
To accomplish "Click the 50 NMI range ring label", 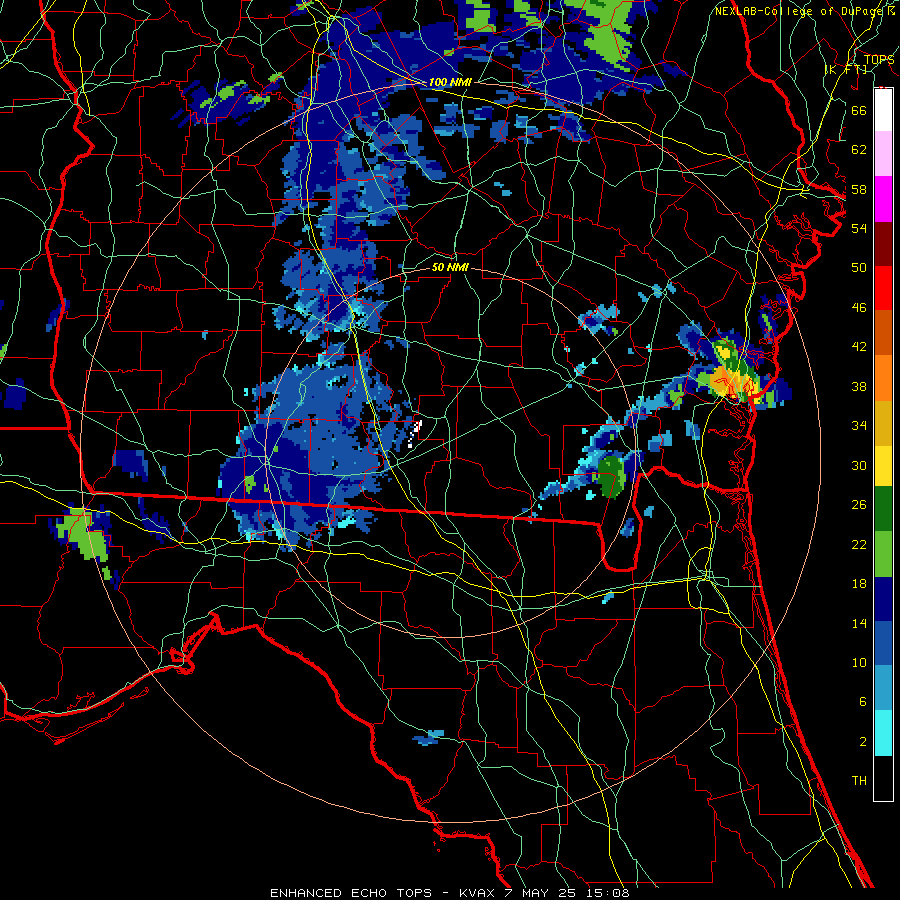I will click(450, 267).
